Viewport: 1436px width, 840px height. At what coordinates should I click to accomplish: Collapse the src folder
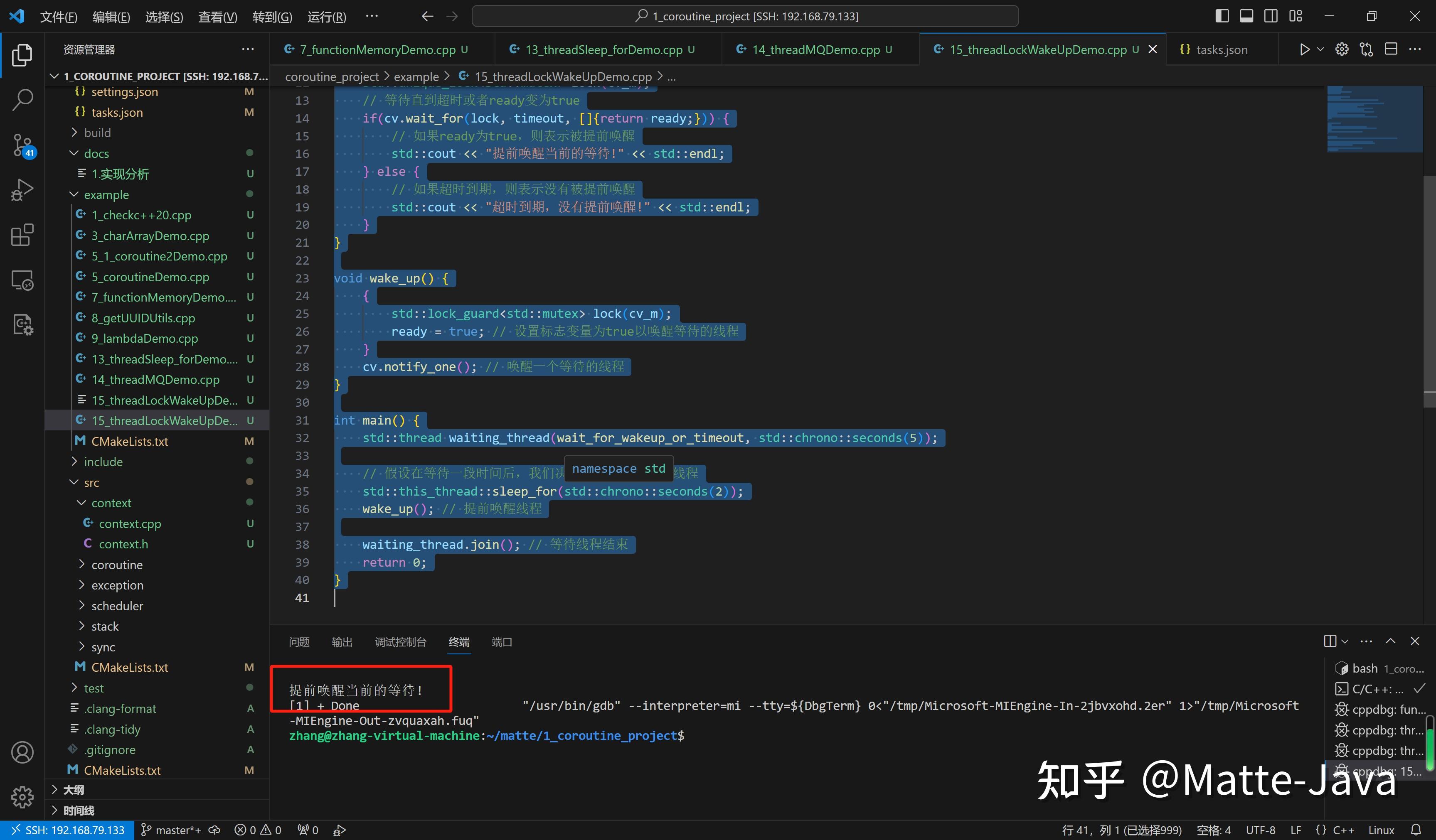click(x=91, y=482)
